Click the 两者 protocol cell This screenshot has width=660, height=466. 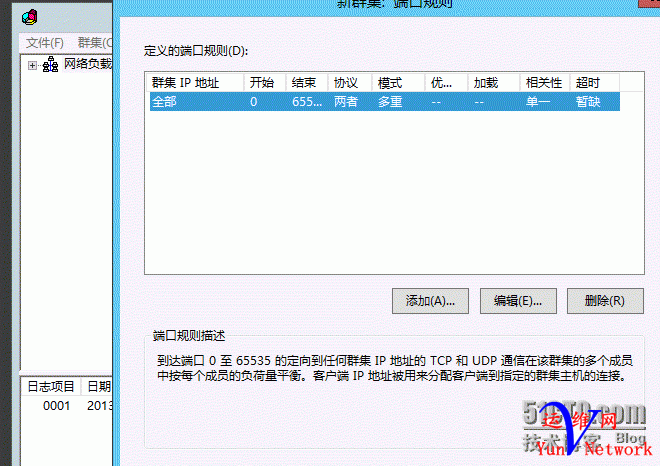[346, 102]
